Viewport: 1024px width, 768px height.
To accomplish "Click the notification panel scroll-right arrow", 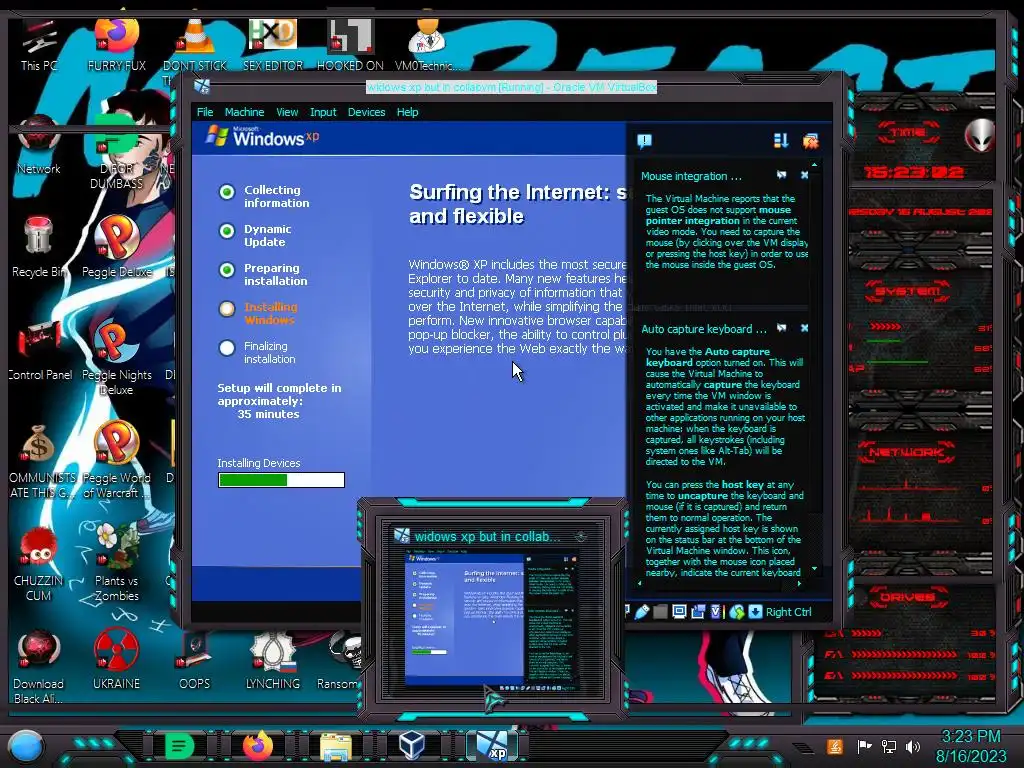I will point(799,583).
